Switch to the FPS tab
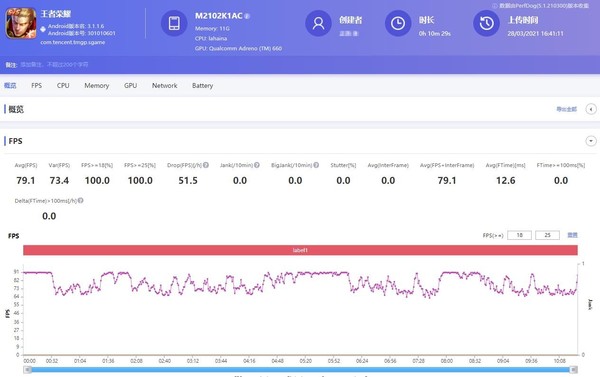600x377 pixels. tap(37, 85)
